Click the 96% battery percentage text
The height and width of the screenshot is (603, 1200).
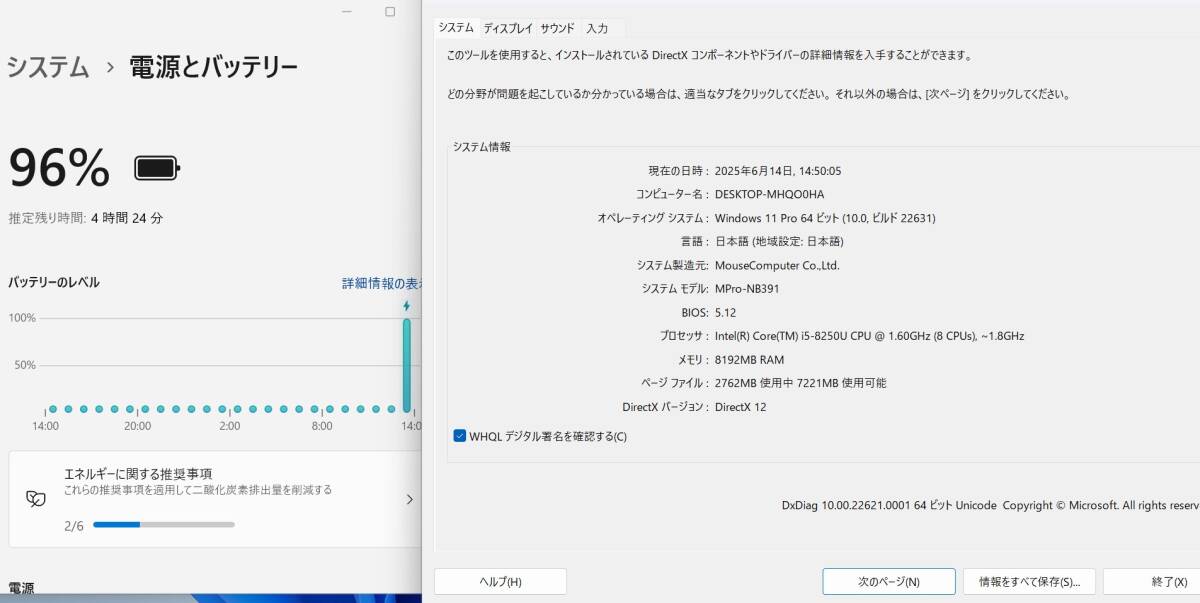(59, 167)
